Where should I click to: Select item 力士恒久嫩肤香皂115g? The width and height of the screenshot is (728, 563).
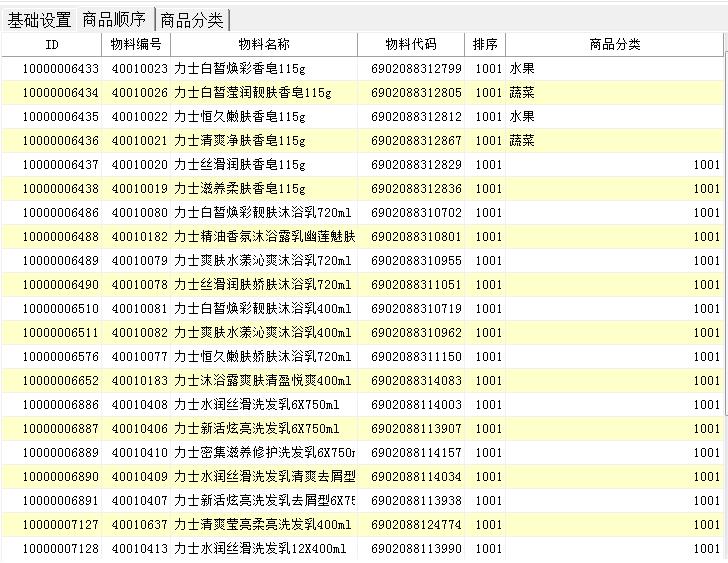[240, 116]
